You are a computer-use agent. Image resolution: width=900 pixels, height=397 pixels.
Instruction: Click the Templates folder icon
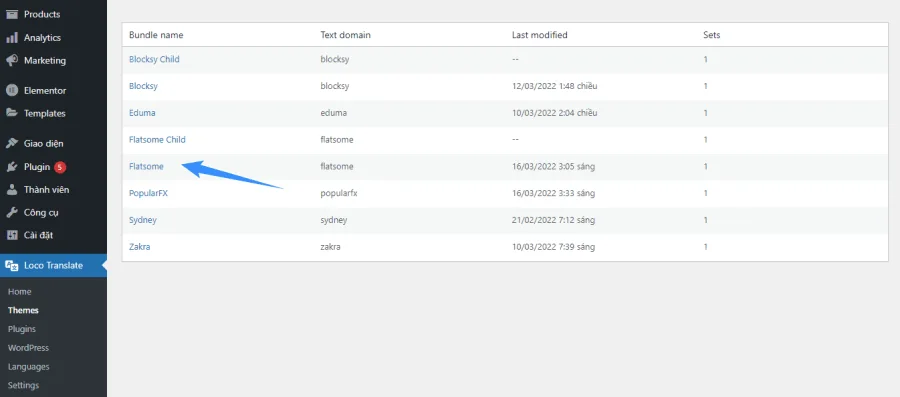coord(11,113)
